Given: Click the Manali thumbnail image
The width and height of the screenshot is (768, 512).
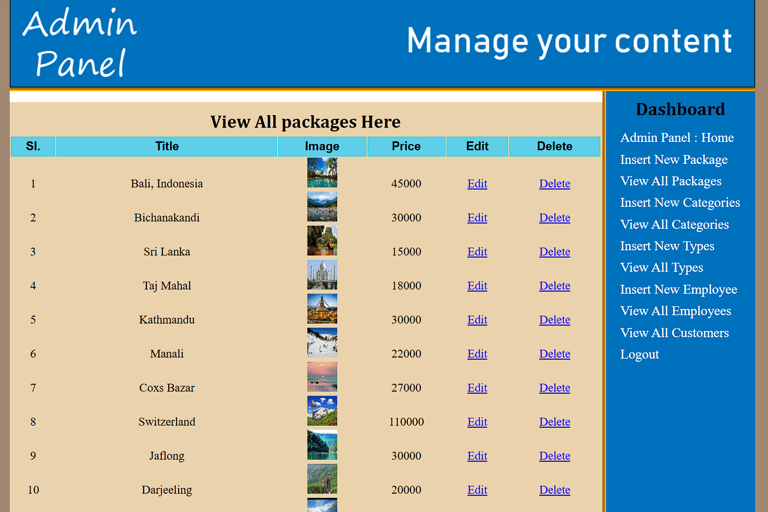Looking at the screenshot, I should click(322, 343).
